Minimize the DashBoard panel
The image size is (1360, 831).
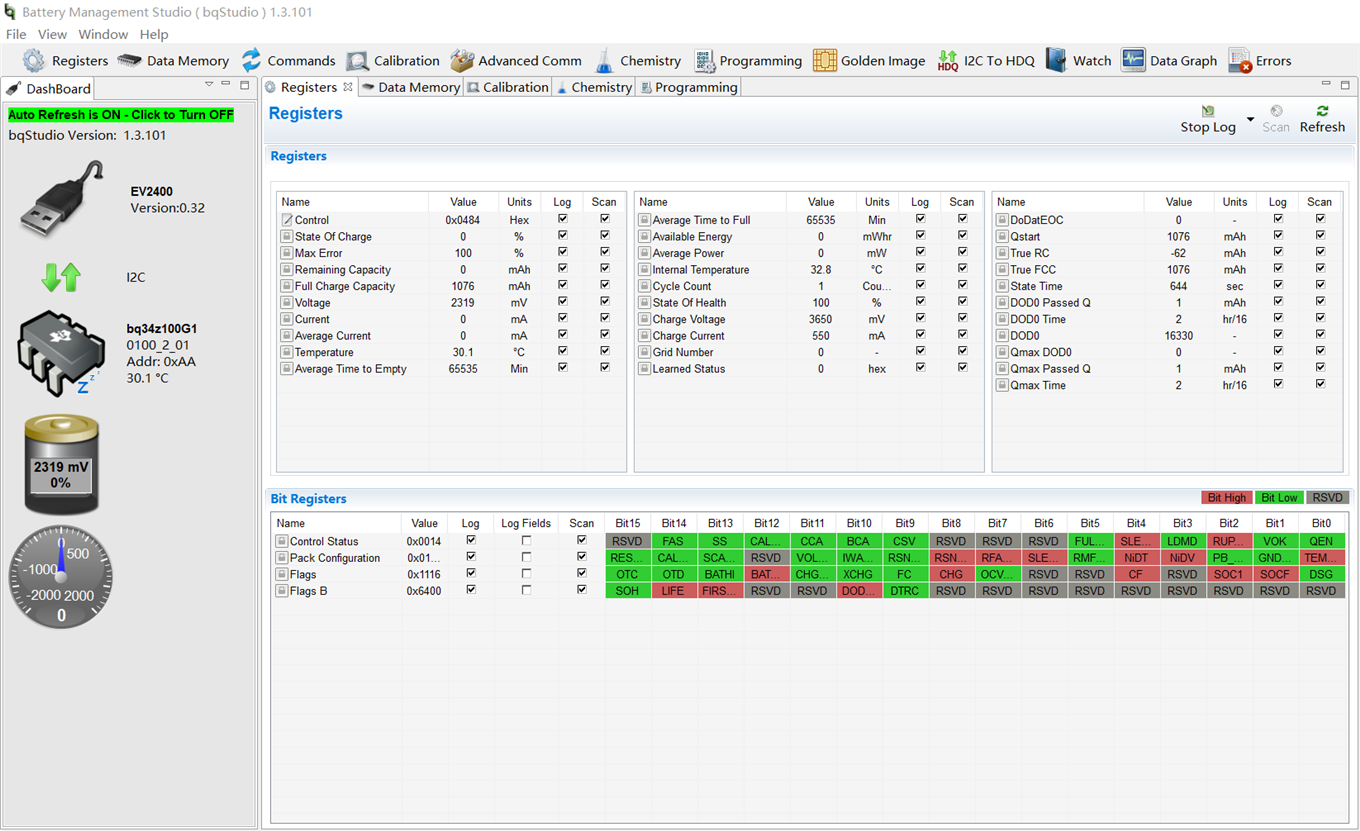click(226, 84)
